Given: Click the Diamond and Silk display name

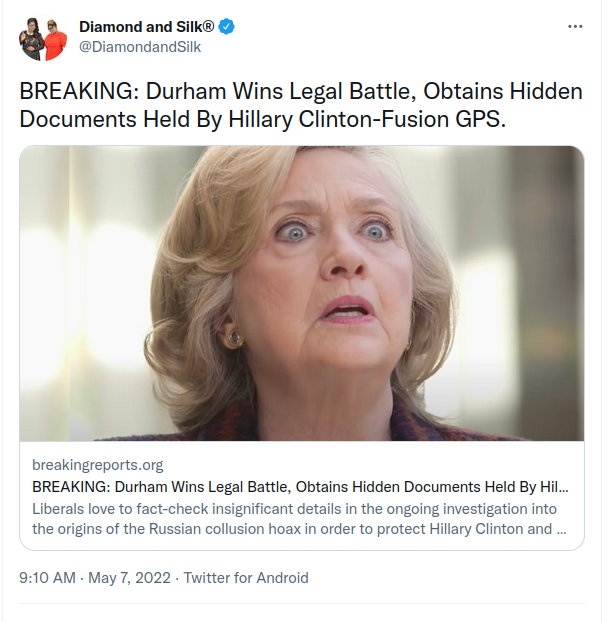Looking at the screenshot, I should [x=146, y=27].
